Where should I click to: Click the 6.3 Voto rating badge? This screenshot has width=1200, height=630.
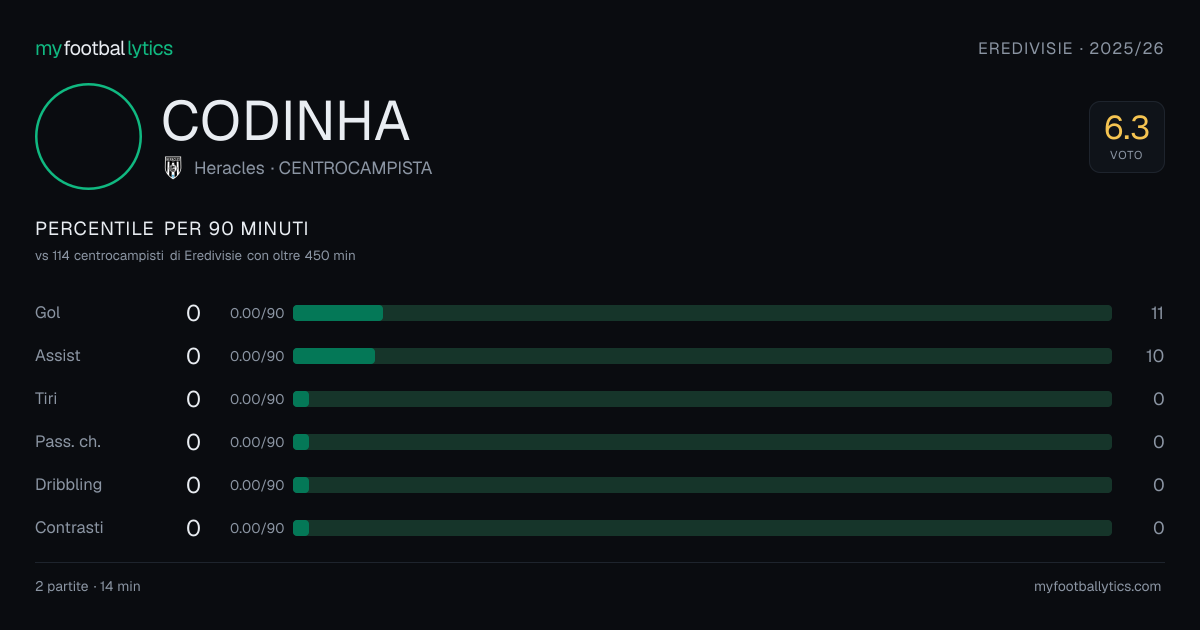point(1127,137)
